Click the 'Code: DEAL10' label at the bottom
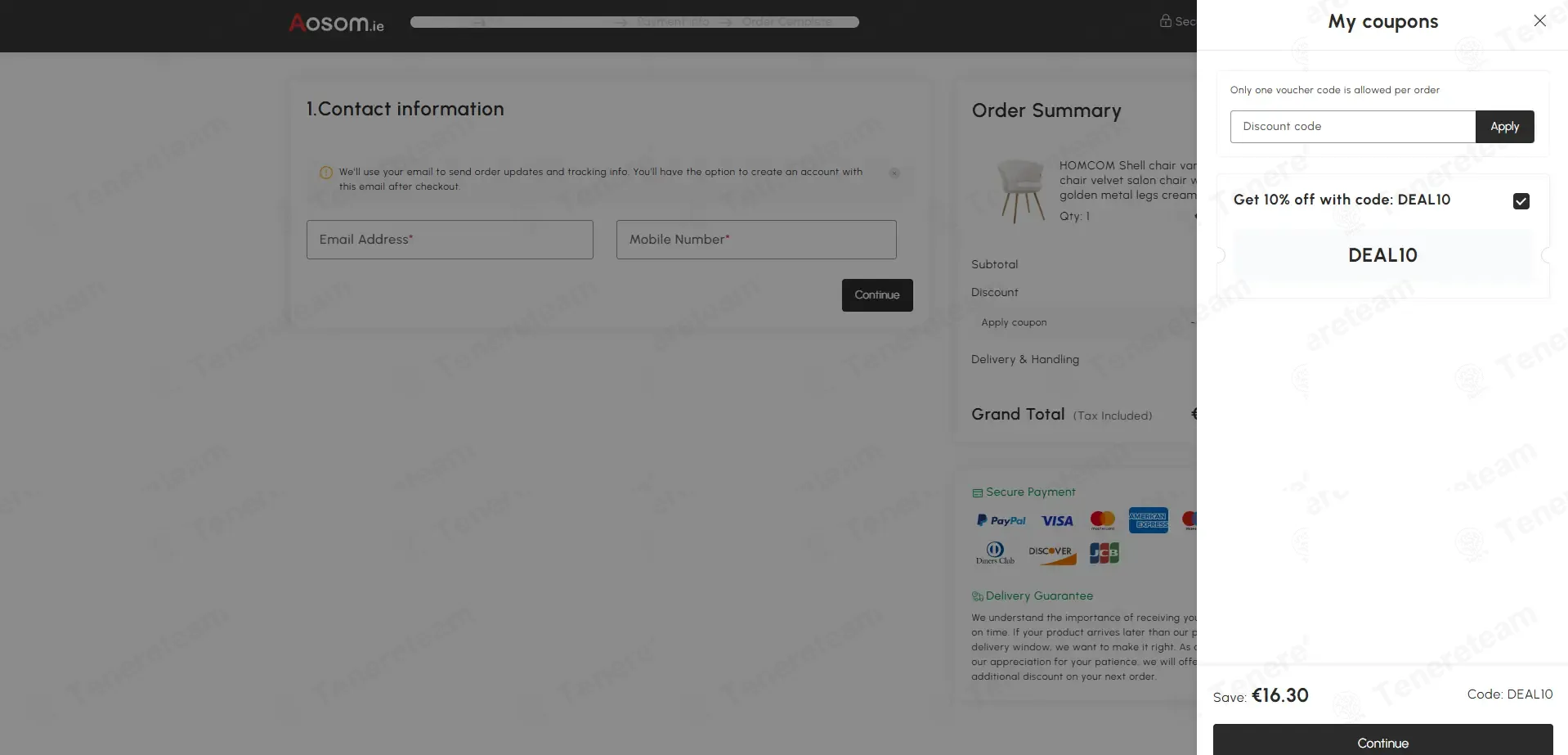Image resolution: width=1568 pixels, height=755 pixels. coord(1509,694)
